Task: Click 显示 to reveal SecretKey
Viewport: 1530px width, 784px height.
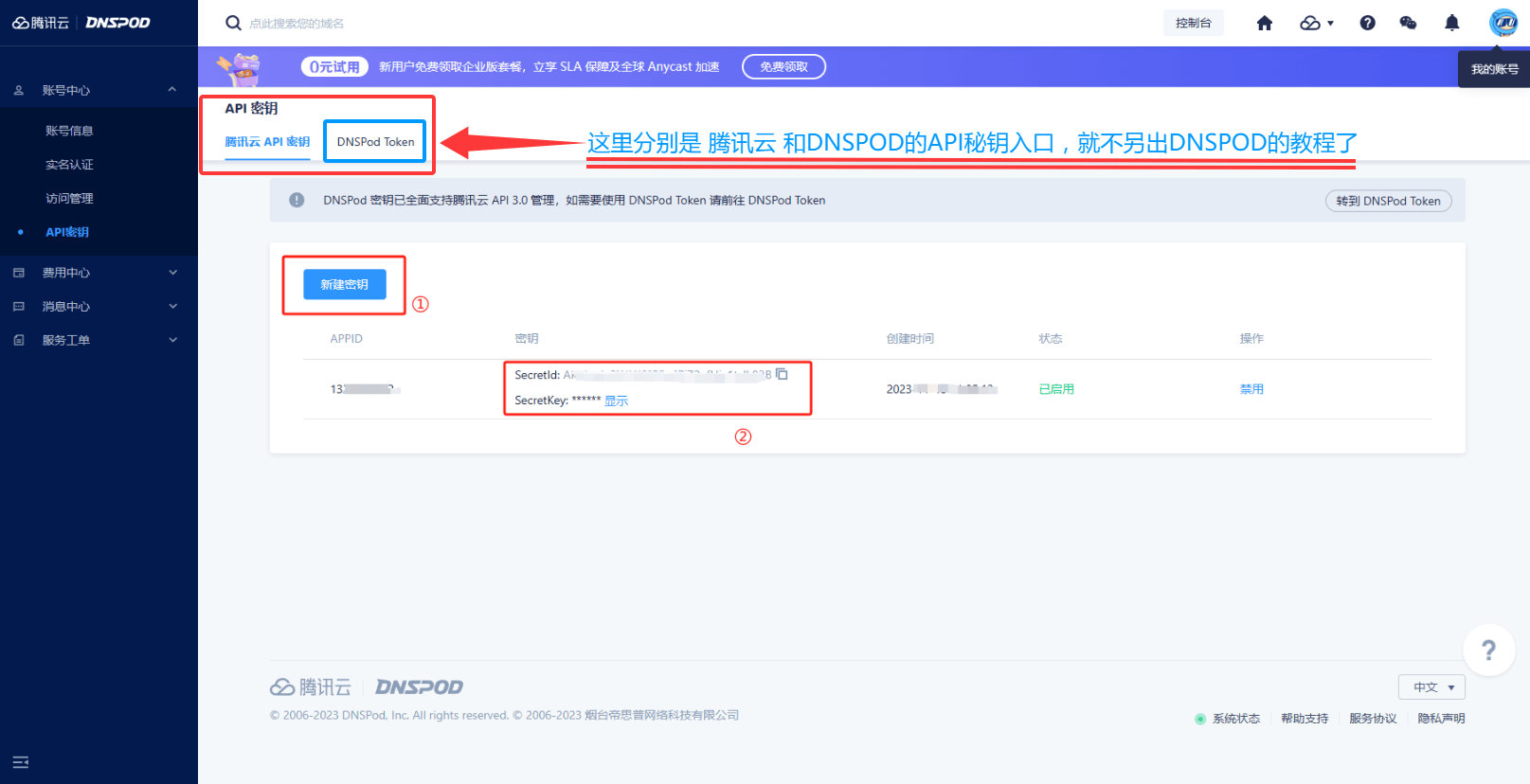Action: coord(616,401)
